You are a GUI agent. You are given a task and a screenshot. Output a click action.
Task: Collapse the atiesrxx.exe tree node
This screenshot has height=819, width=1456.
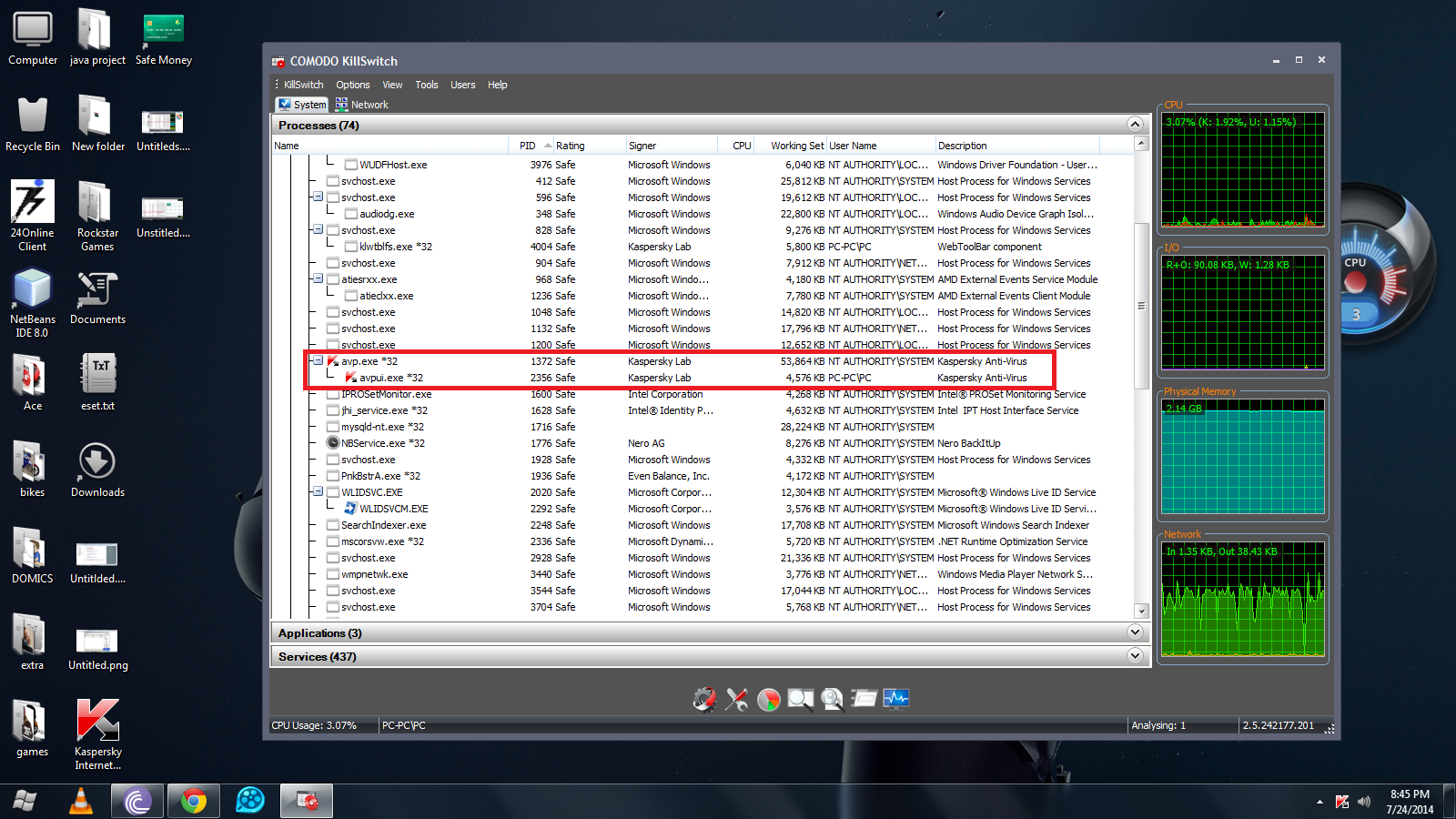pyautogui.click(x=318, y=278)
